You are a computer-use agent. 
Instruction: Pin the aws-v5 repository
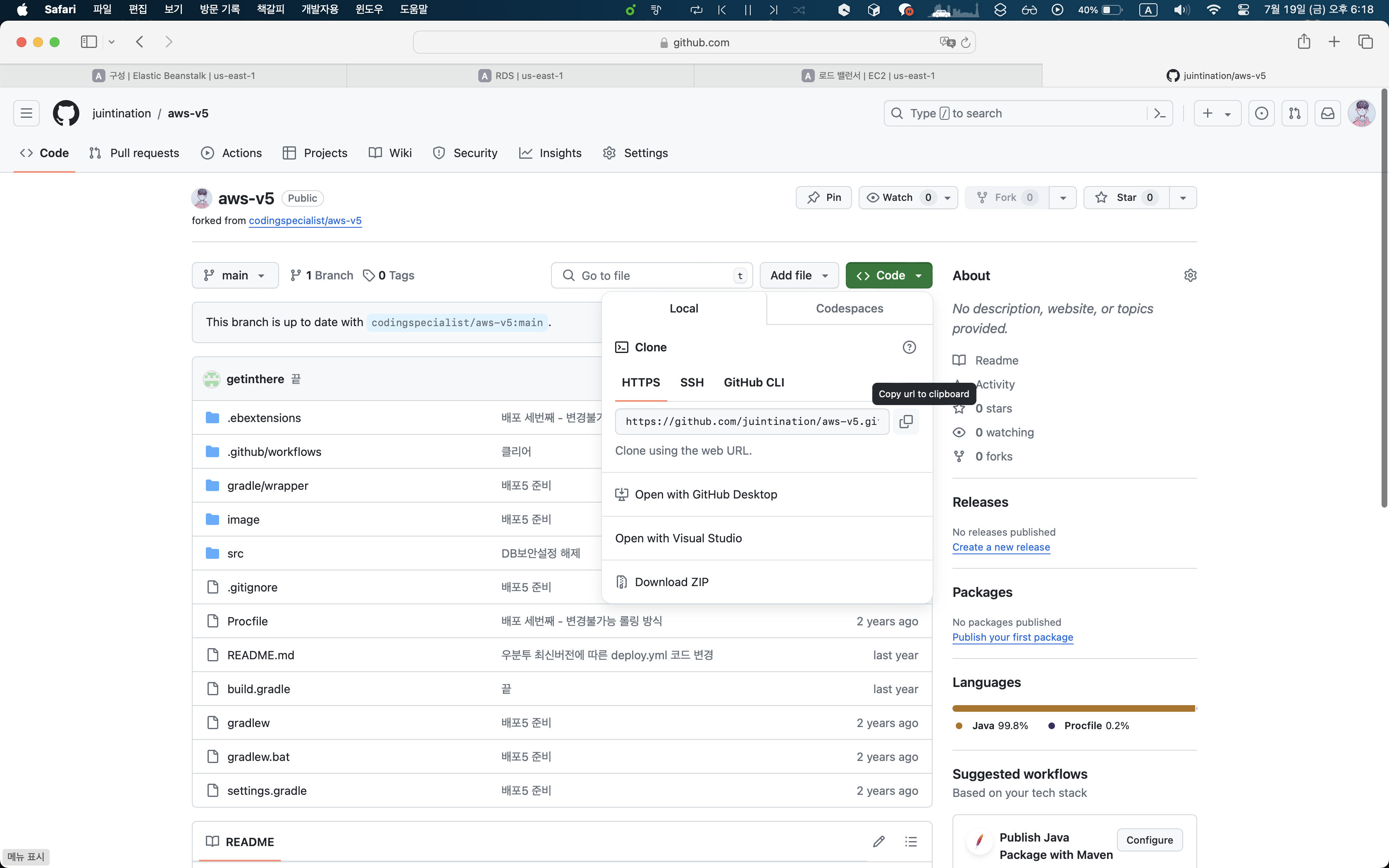pyautogui.click(x=823, y=198)
